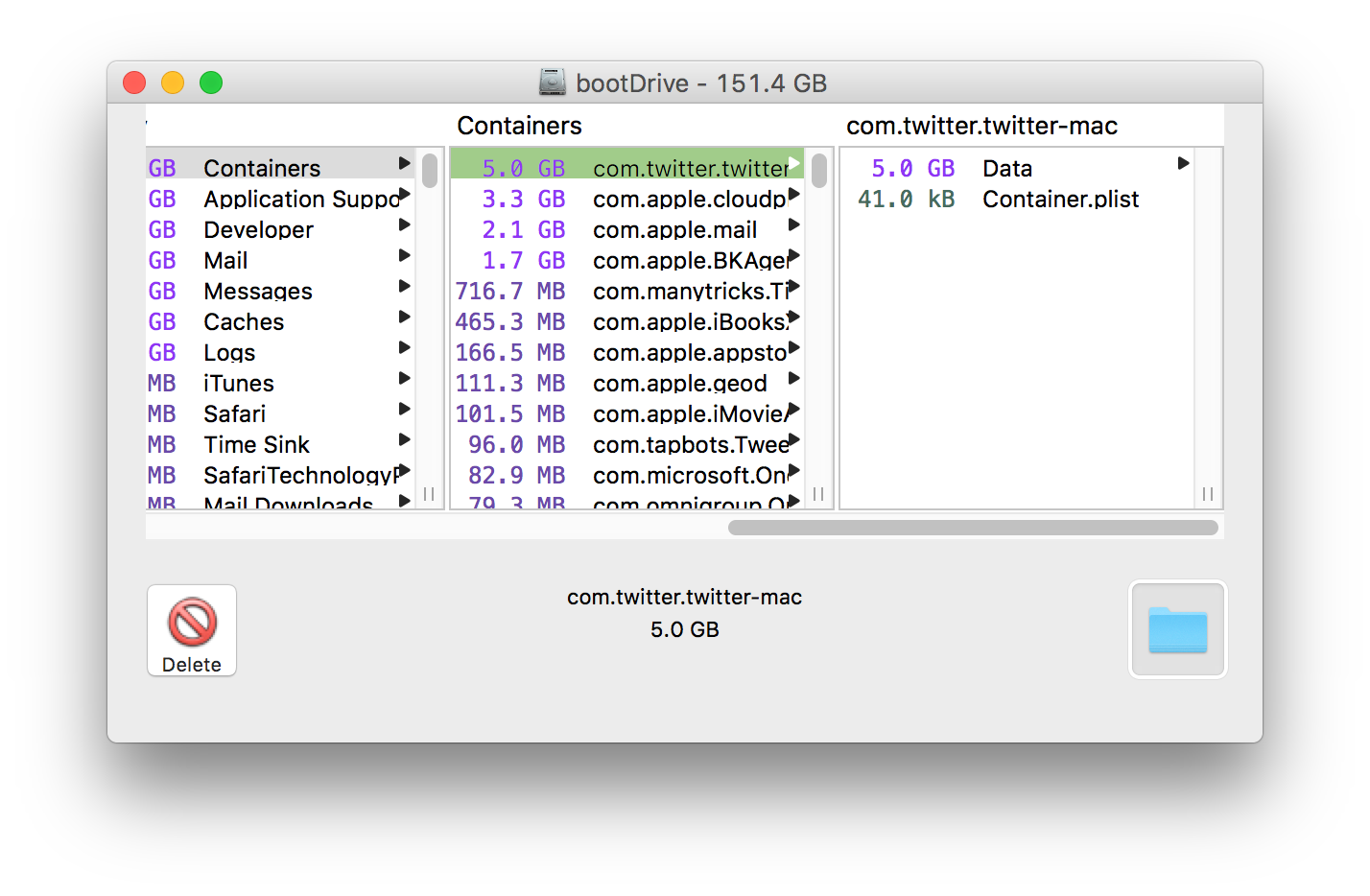This screenshot has width=1370, height=896.
Task: Expand the com.apple.geod container arrow
Action: pos(793,379)
